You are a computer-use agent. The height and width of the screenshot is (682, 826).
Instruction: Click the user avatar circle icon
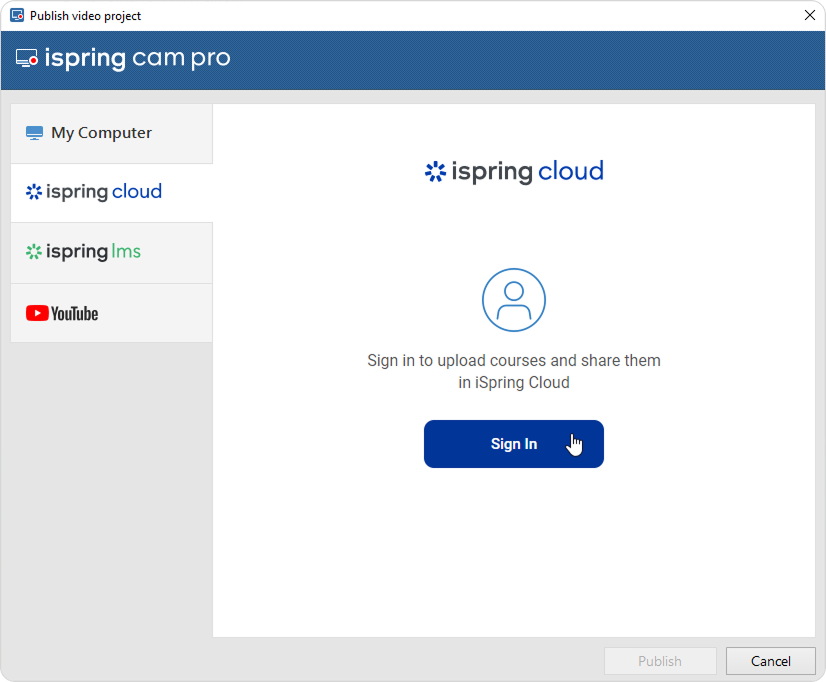(514, 299)
